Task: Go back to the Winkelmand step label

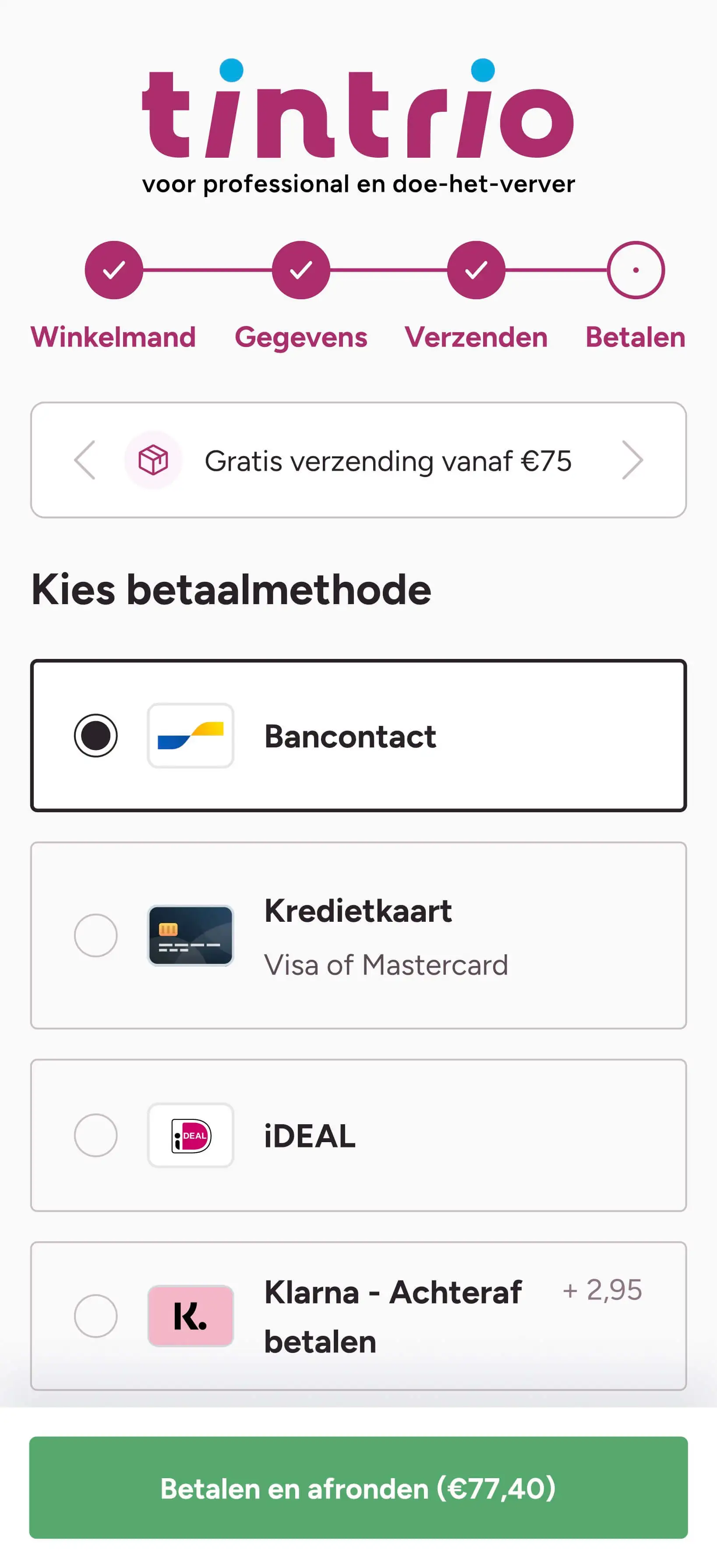Action: pyautogui.click(x=113, y=336)
